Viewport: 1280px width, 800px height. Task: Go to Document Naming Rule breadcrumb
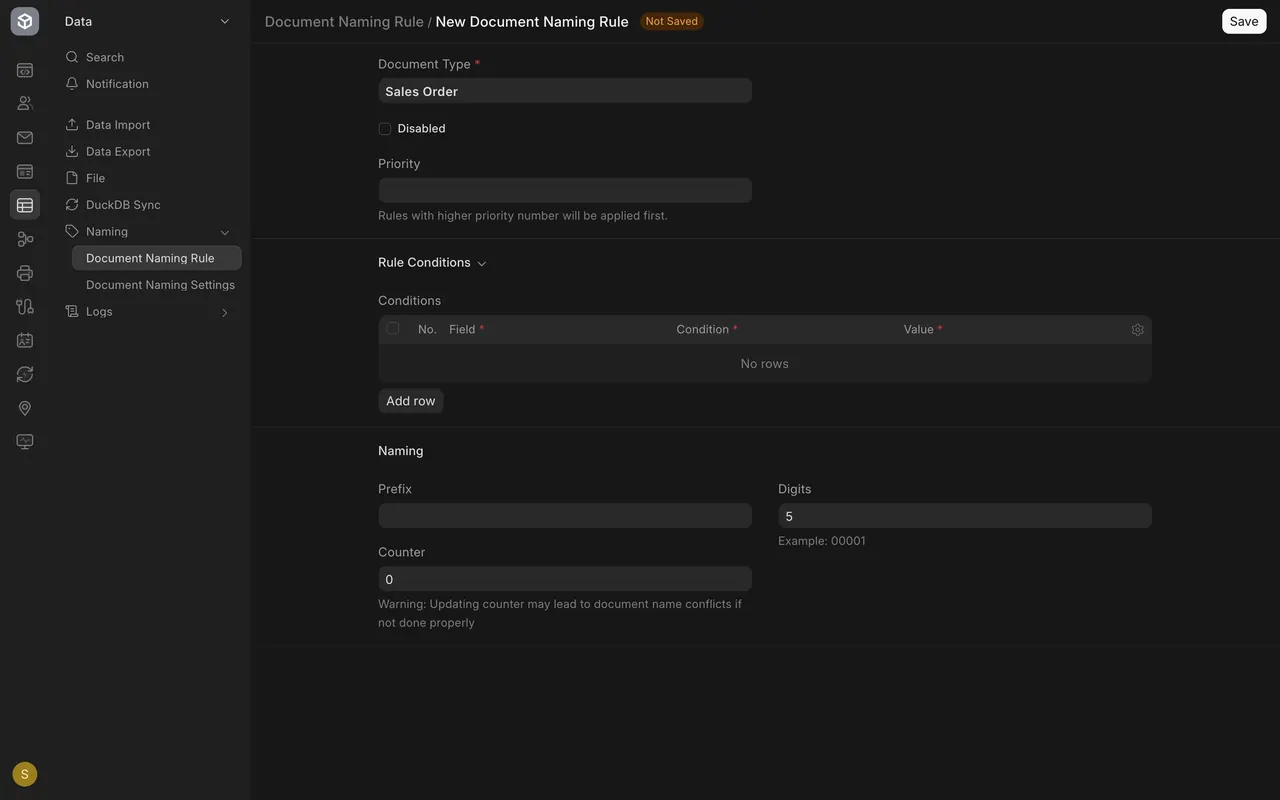(x=344, y=21)
